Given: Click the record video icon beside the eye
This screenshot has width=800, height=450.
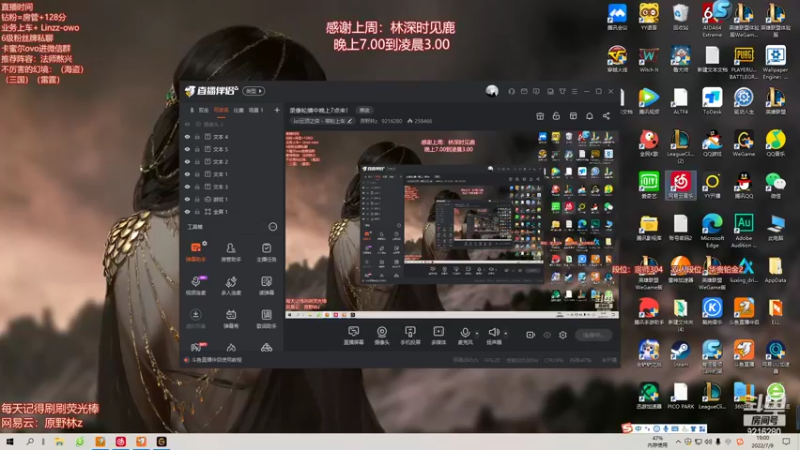Looking at the screenshot, I should click(x=530, y=335).
